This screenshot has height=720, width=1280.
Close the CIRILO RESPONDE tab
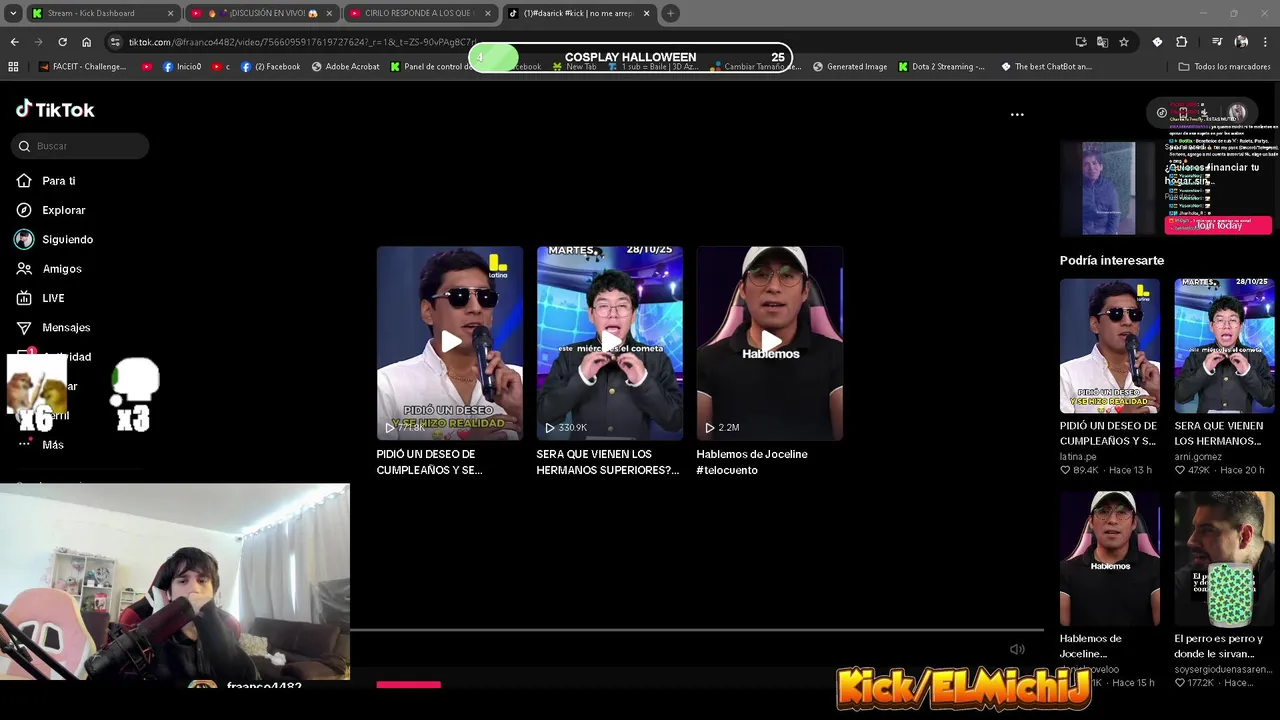pyautogui.click(x=488, y=13)
